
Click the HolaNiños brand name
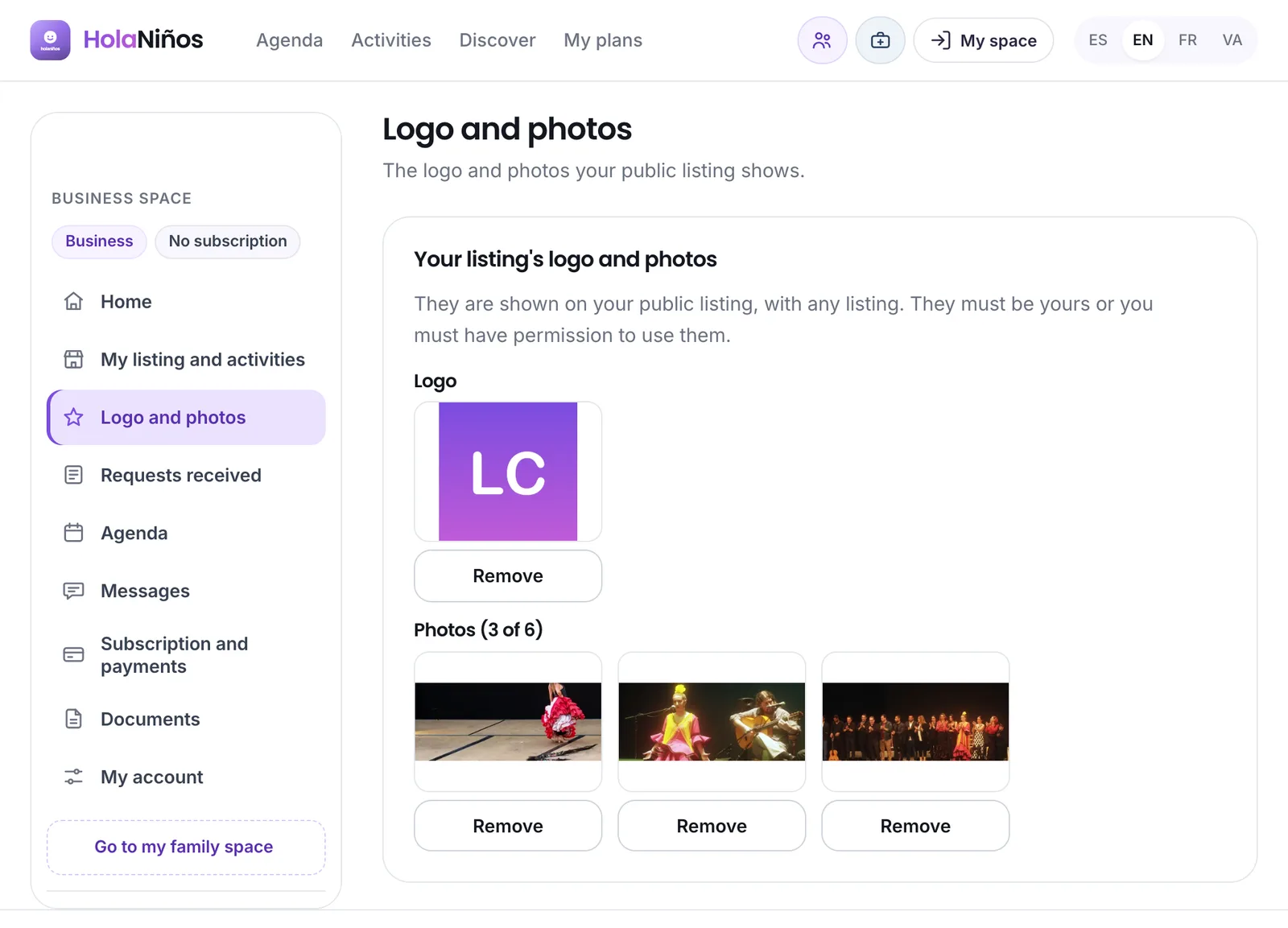143,39
